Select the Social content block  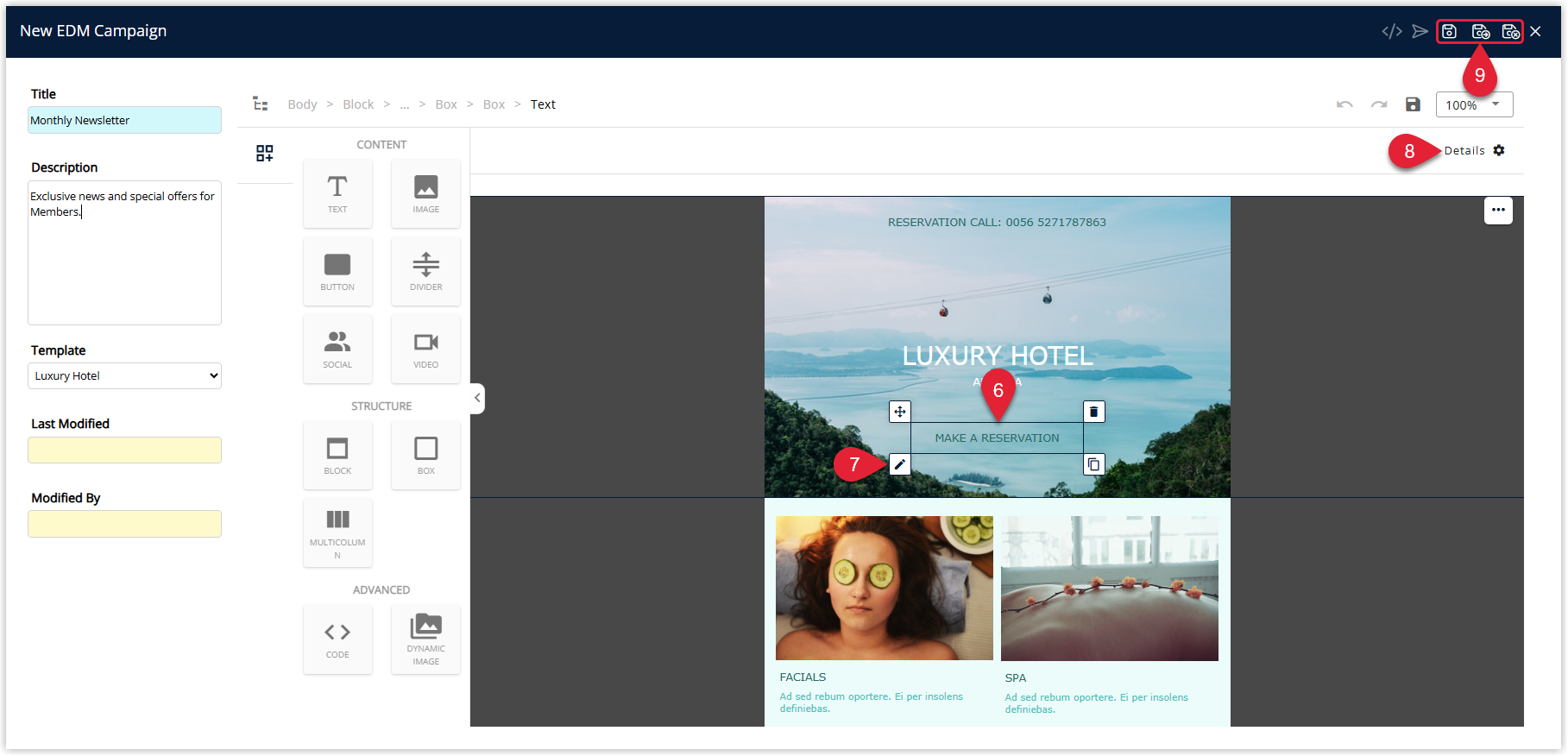pyautogui.click(x=337, y=349)
